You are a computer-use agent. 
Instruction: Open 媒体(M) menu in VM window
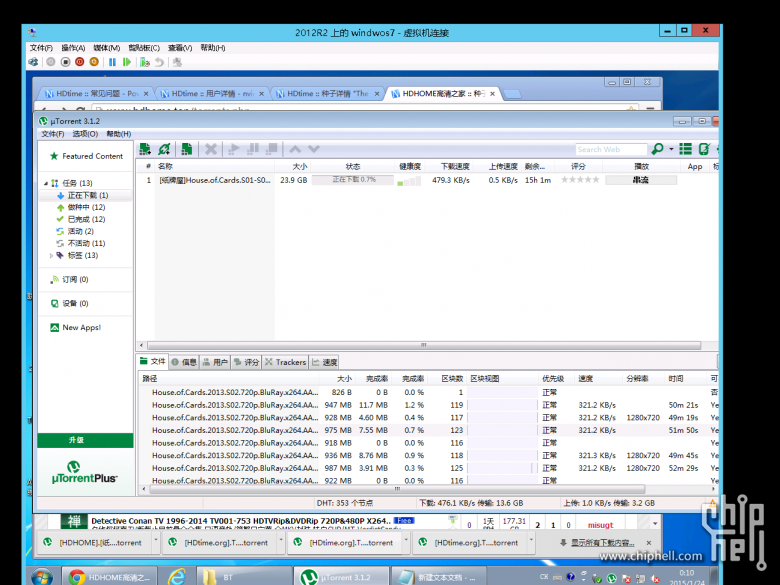pyautogui.click(x=106, y=48)
